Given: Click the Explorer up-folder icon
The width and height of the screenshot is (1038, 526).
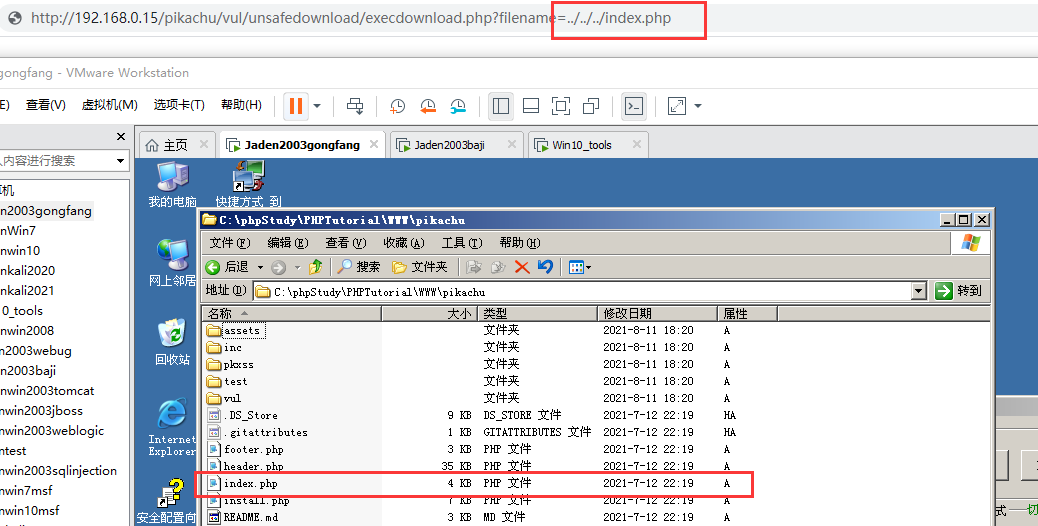Looking at the screenshot, I should pyautogui.click(x=316, y=267).
